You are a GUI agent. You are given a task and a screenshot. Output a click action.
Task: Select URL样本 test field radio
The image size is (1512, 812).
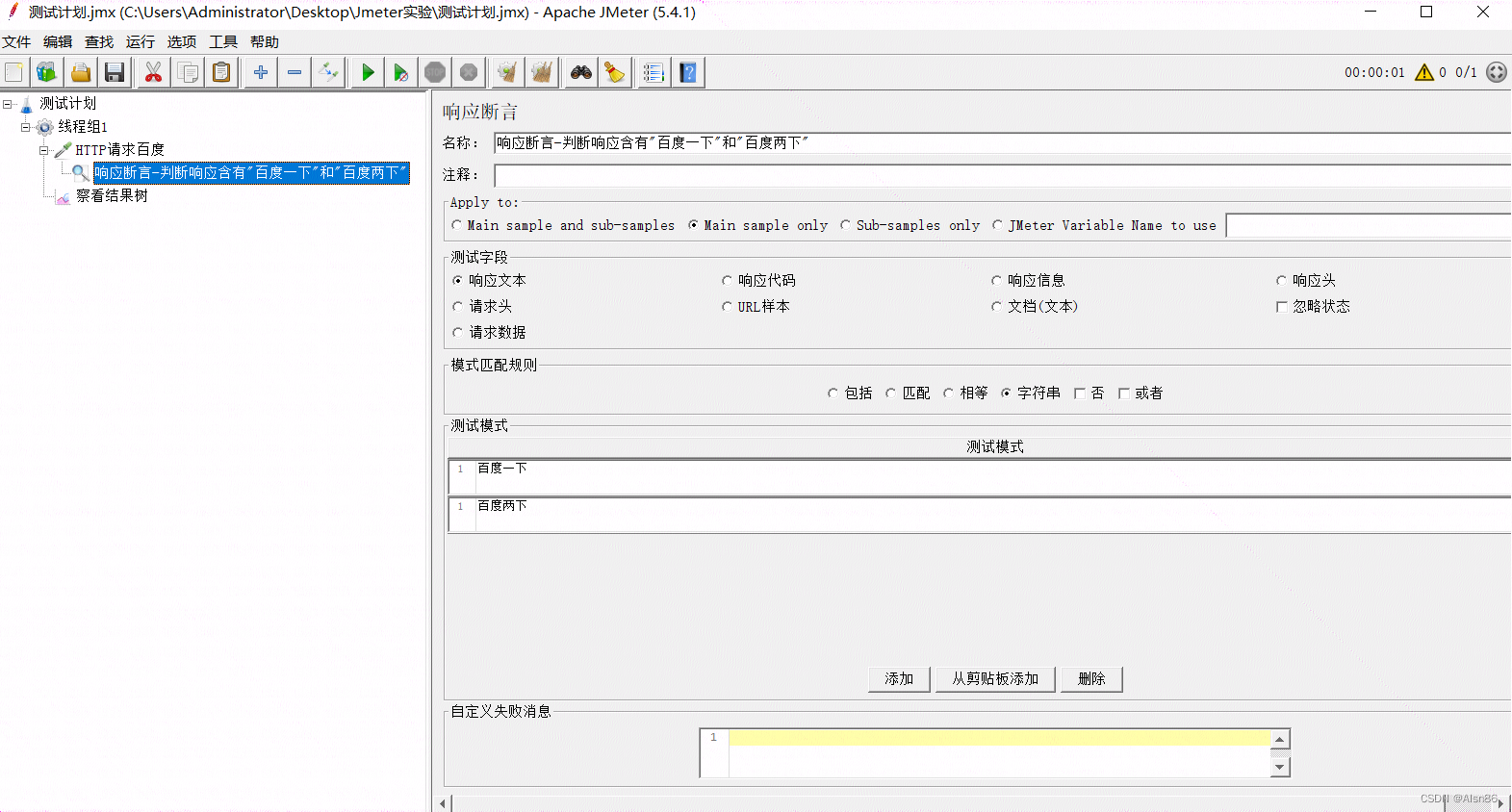[728, 307]
